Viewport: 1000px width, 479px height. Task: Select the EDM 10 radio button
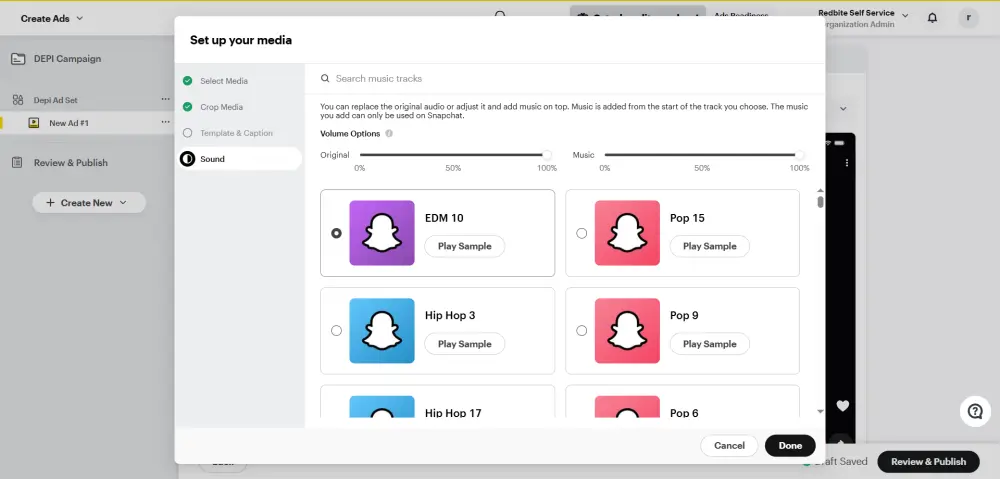coord(336,233)
